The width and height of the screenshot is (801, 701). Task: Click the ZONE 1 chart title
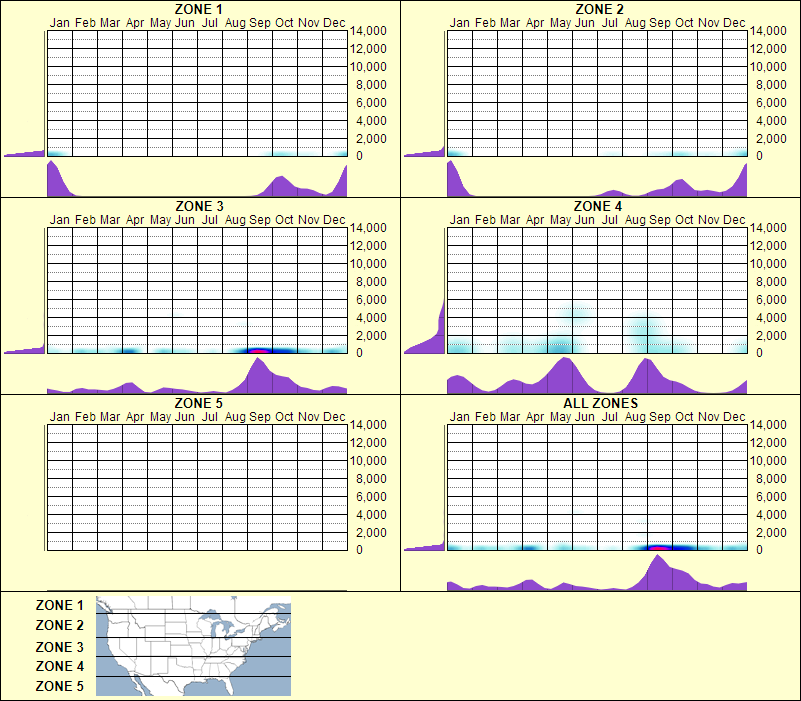click(198, 9)
